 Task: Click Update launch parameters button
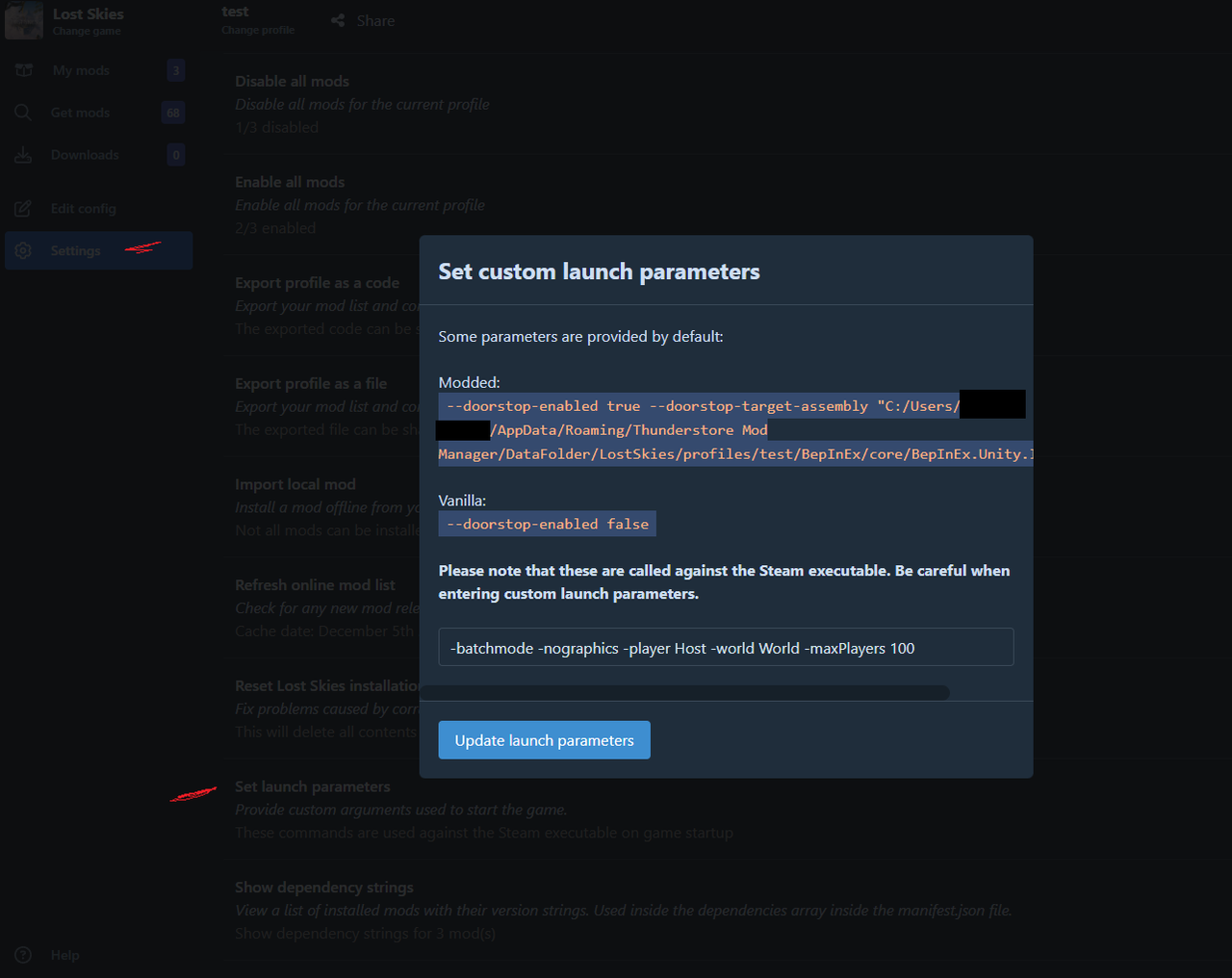[x=544, y=740]
